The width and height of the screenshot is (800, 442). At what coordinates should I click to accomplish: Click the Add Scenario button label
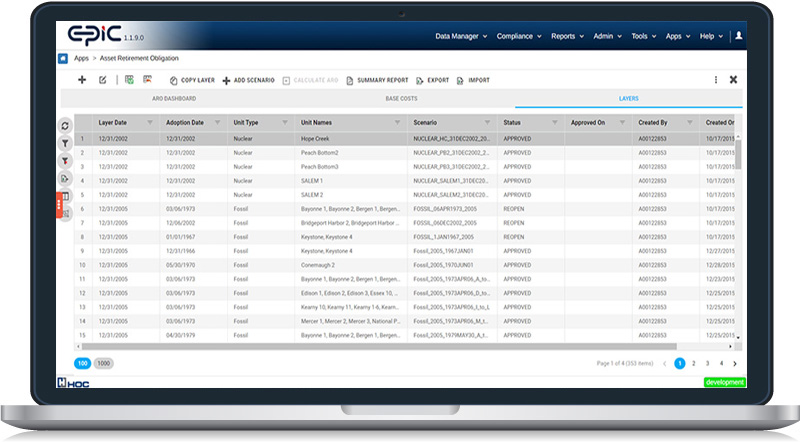(254, 81)
